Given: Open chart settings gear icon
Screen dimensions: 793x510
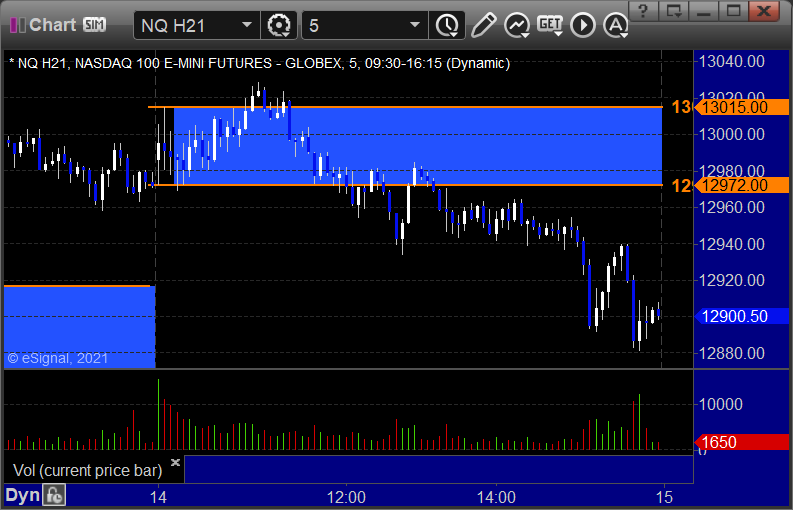Looking at the screenshot, I should click(x=279, y=25).
